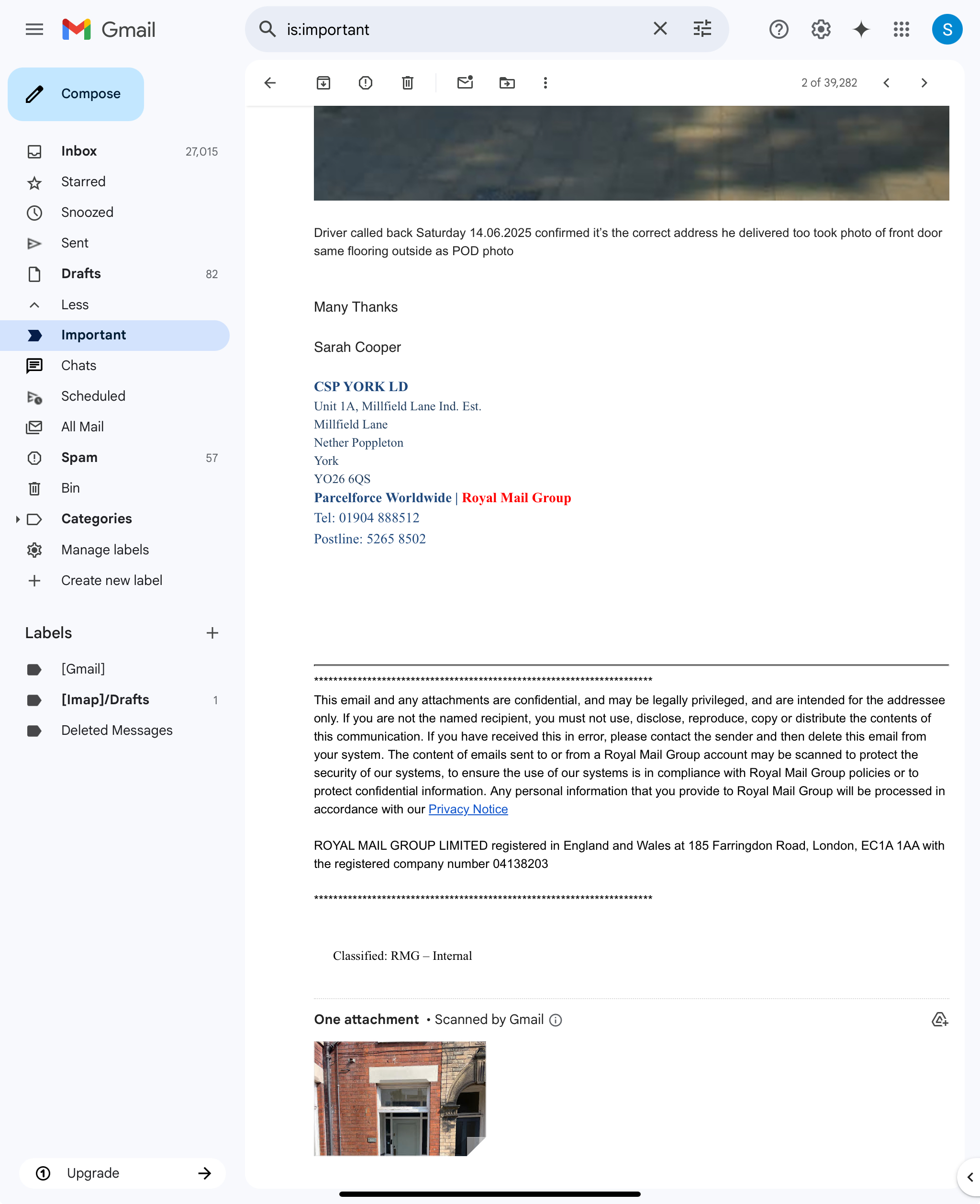Archive this email
The image size is (980, 1204).
tap(323, 83)
